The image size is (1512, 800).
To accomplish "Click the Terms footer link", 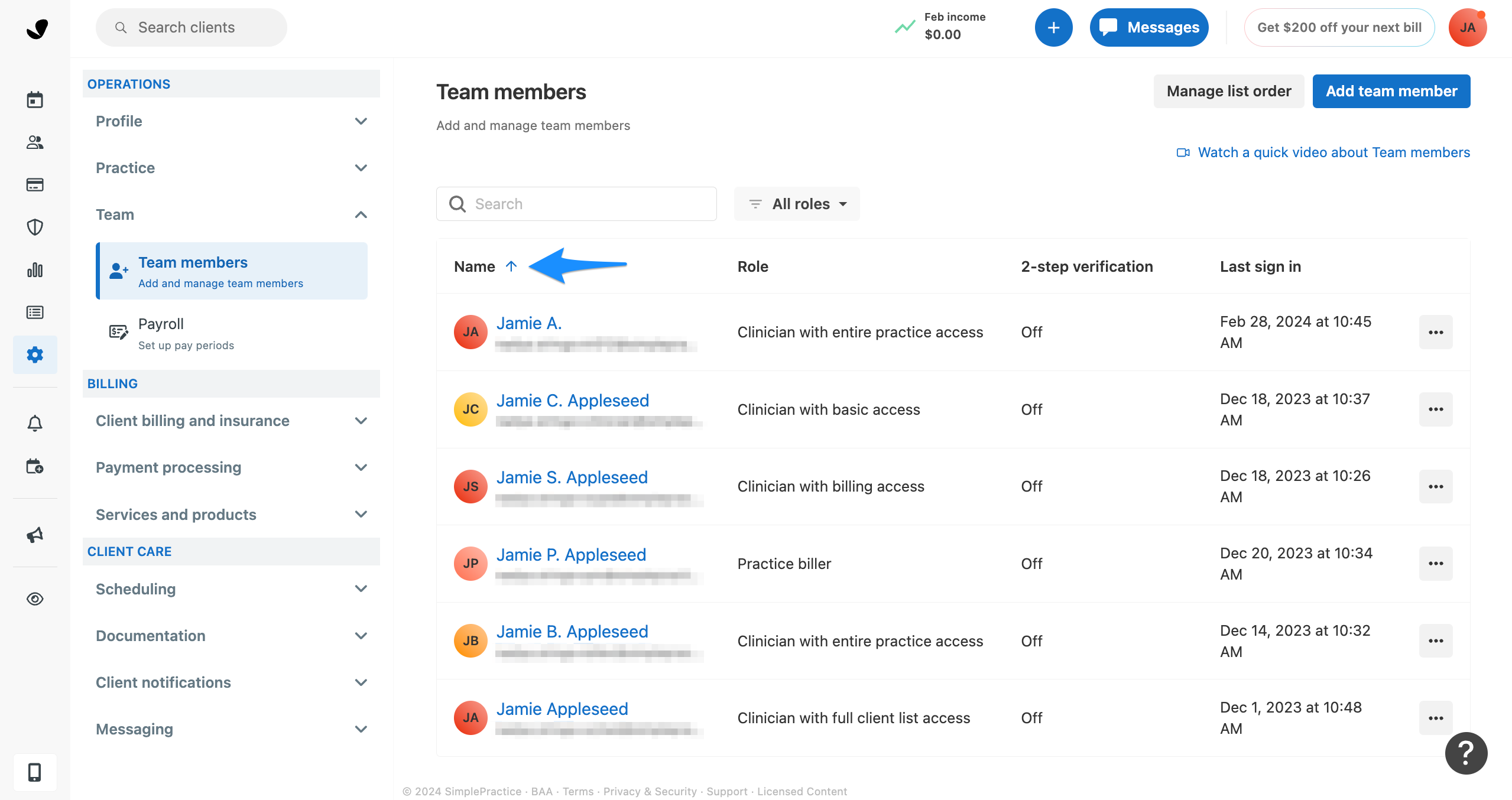I will [x=578, y=791].
